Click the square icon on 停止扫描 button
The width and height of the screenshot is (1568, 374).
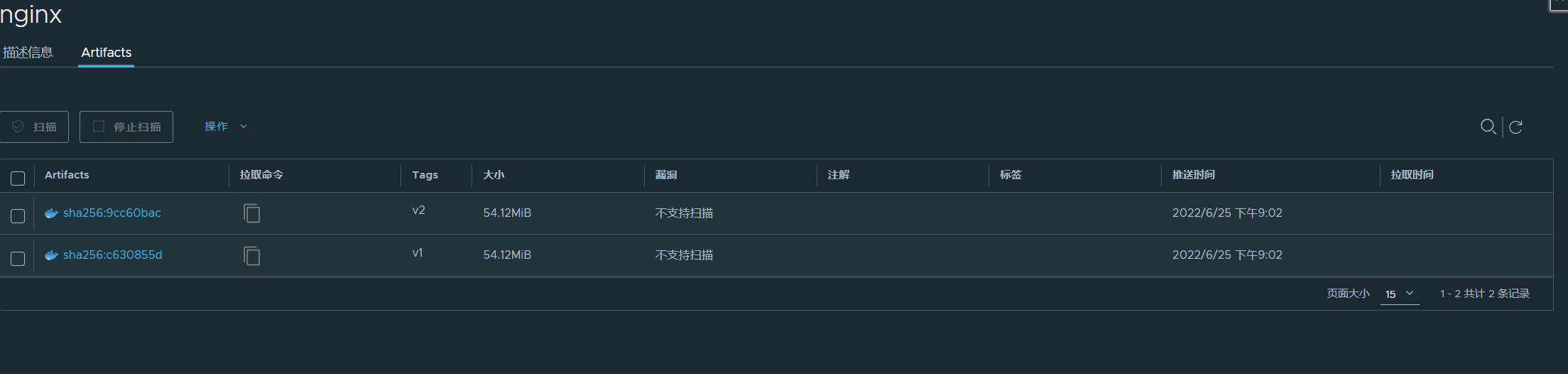(x=99, y=127)
